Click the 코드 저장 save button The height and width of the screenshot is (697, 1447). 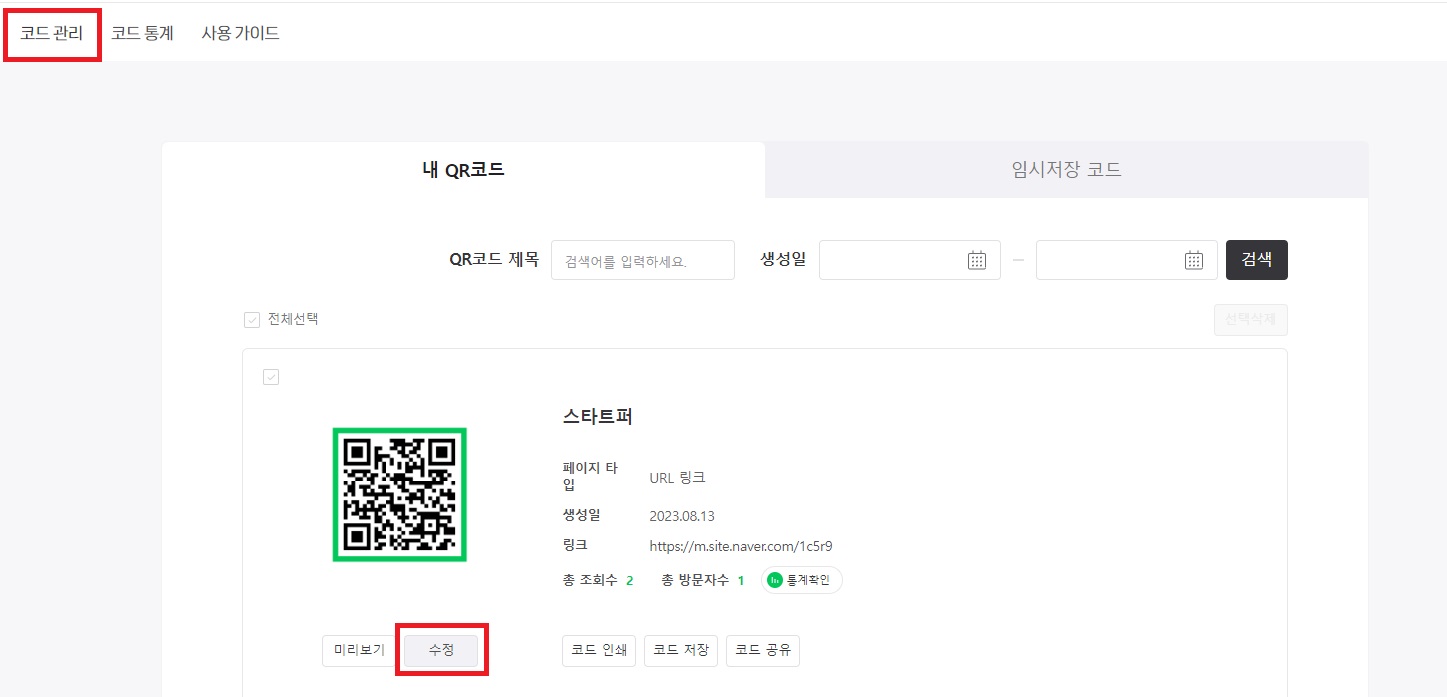pos(680,650)
